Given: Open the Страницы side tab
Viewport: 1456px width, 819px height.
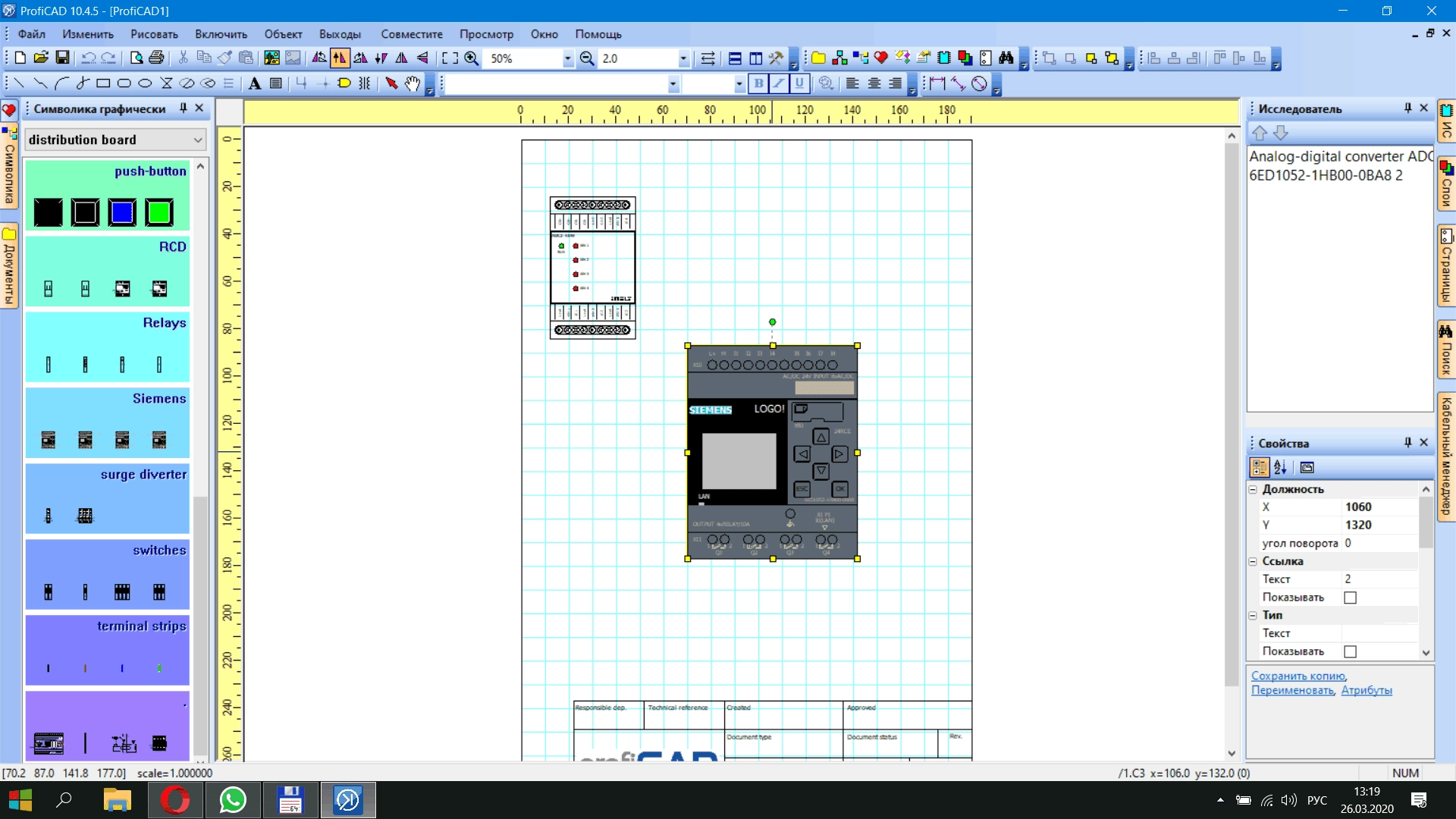Looking at the screenshot, I should [1446, 265].
